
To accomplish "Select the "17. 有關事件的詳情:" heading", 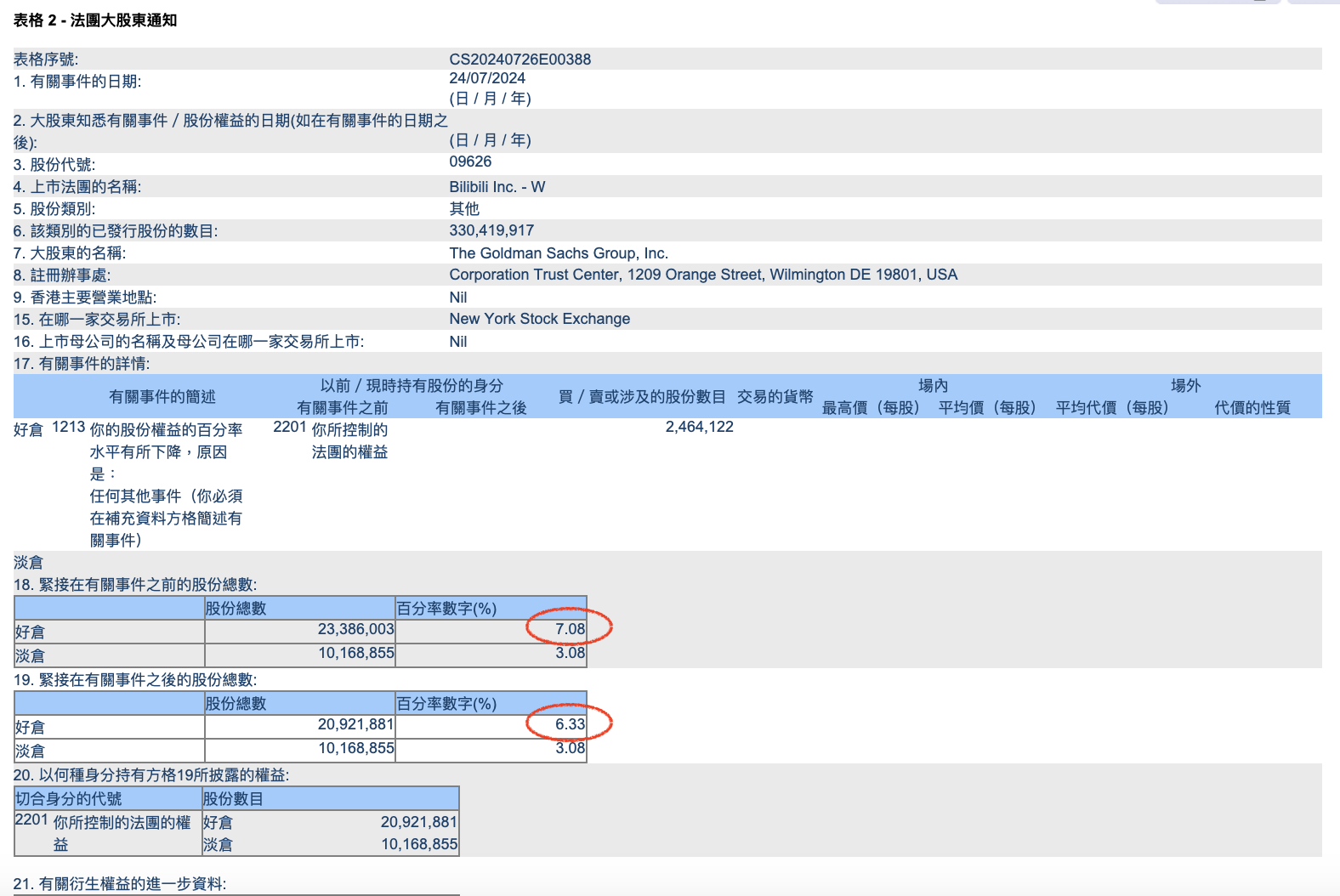I will point(82,364).
